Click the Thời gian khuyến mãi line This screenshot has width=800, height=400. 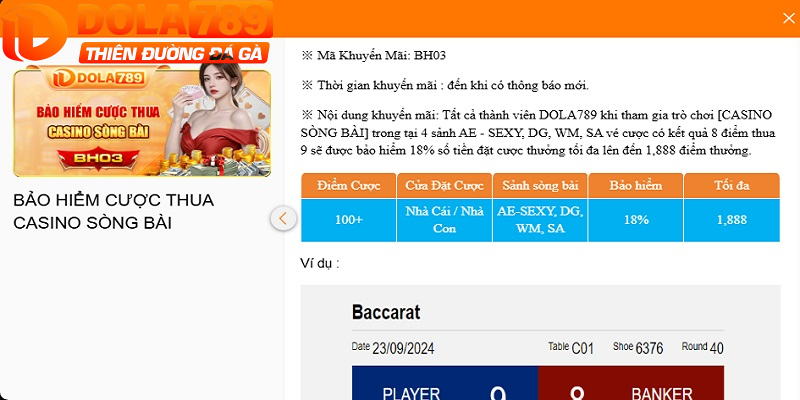click(445, 85)
